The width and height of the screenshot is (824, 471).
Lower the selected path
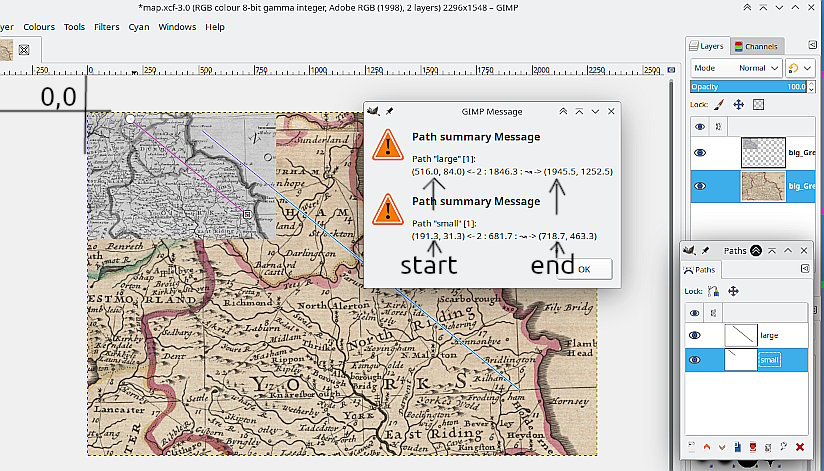[722, 447]
